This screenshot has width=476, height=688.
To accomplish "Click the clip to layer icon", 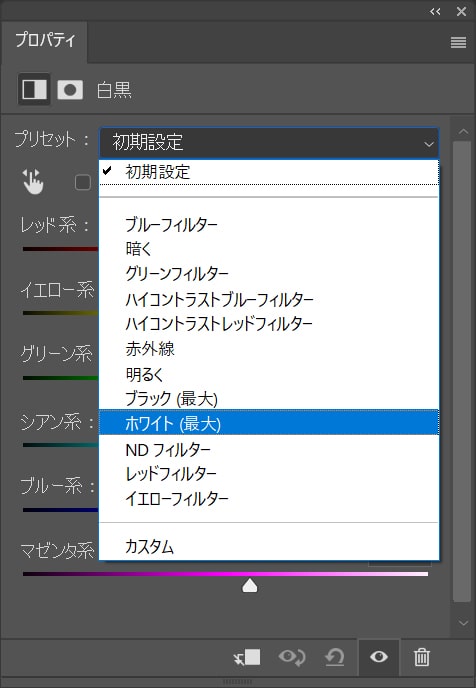I will pyautogui.click(x=247, y=657).
